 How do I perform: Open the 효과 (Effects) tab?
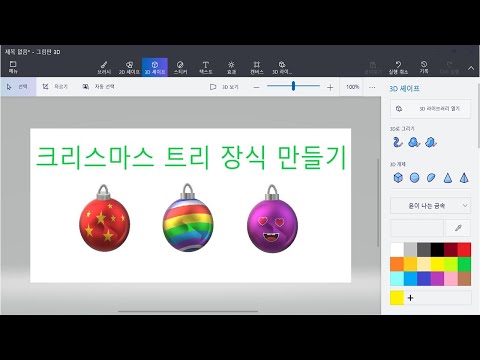coord(231,67)
